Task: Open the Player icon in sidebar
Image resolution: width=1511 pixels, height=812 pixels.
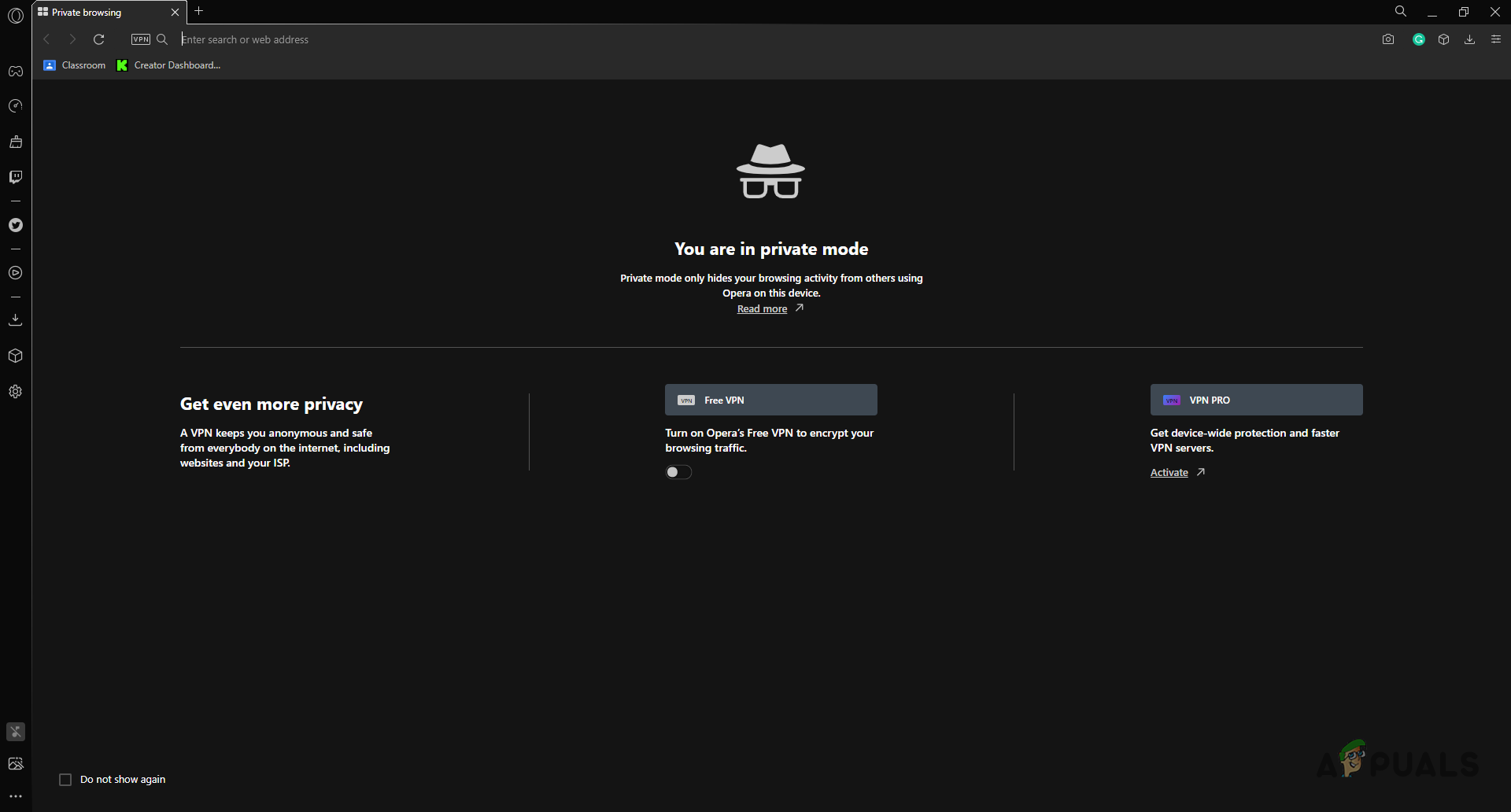Action: [16, 273]
